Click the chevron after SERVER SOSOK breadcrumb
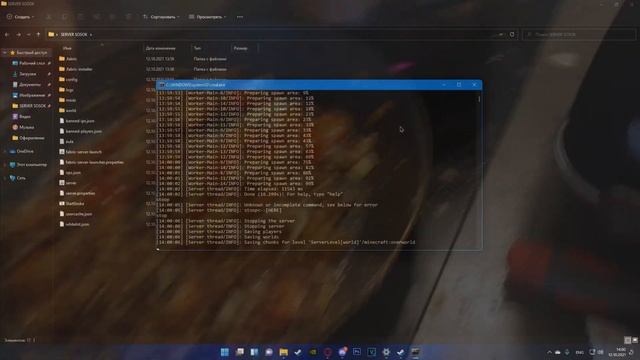Viewport: 640px width, 360px height. (91, 35)
